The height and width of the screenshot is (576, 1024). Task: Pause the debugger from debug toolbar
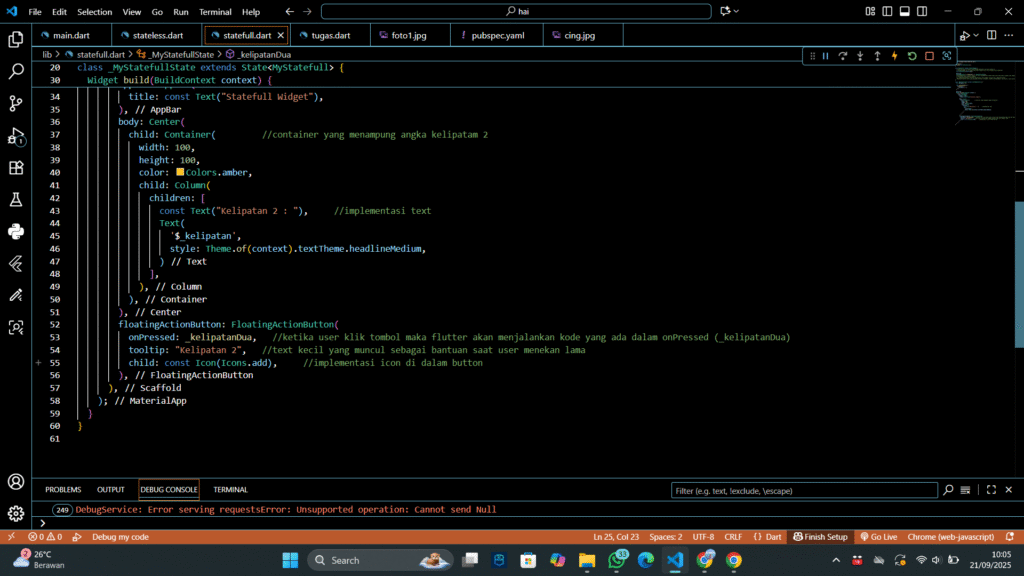point(825,56)
